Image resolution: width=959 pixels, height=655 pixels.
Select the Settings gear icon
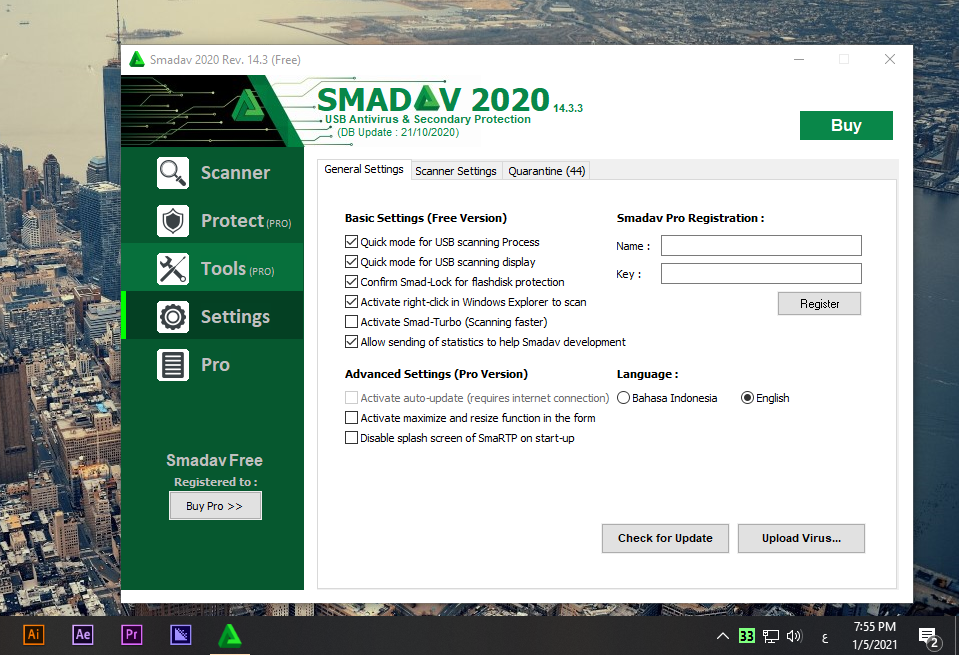[x=172, y=317]
